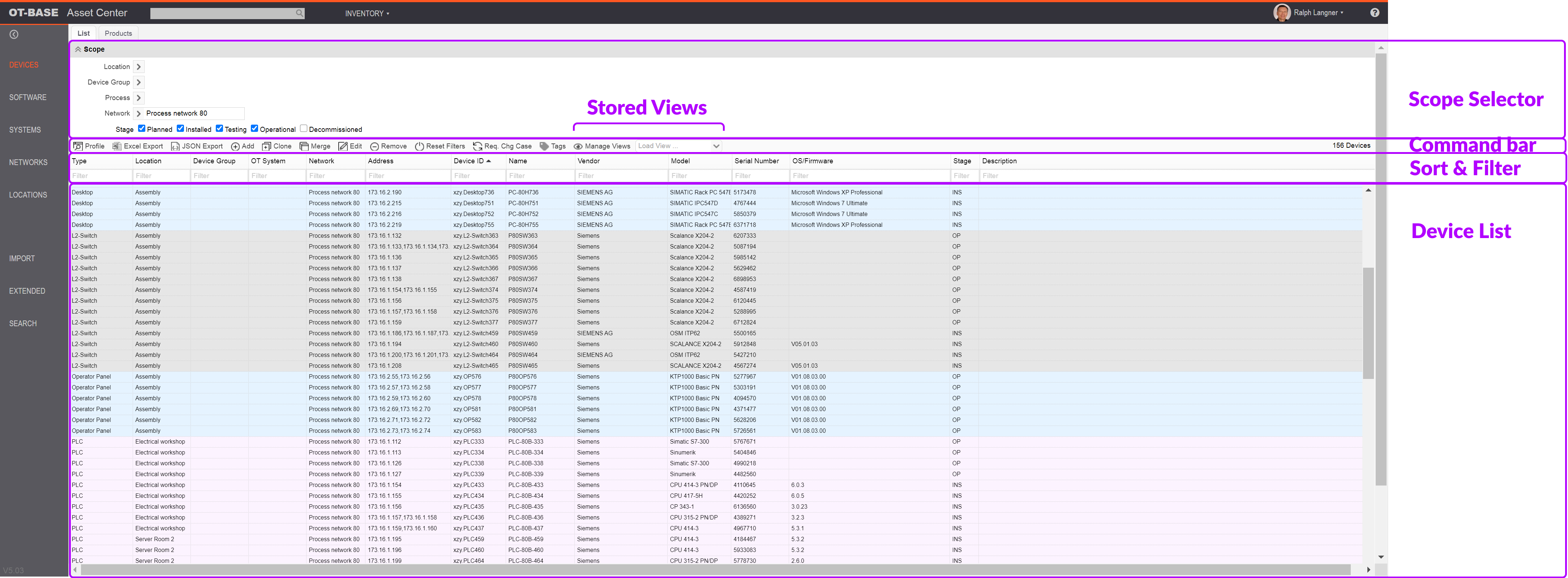Open IMPORT in the sidebar

tap(22, 259)
